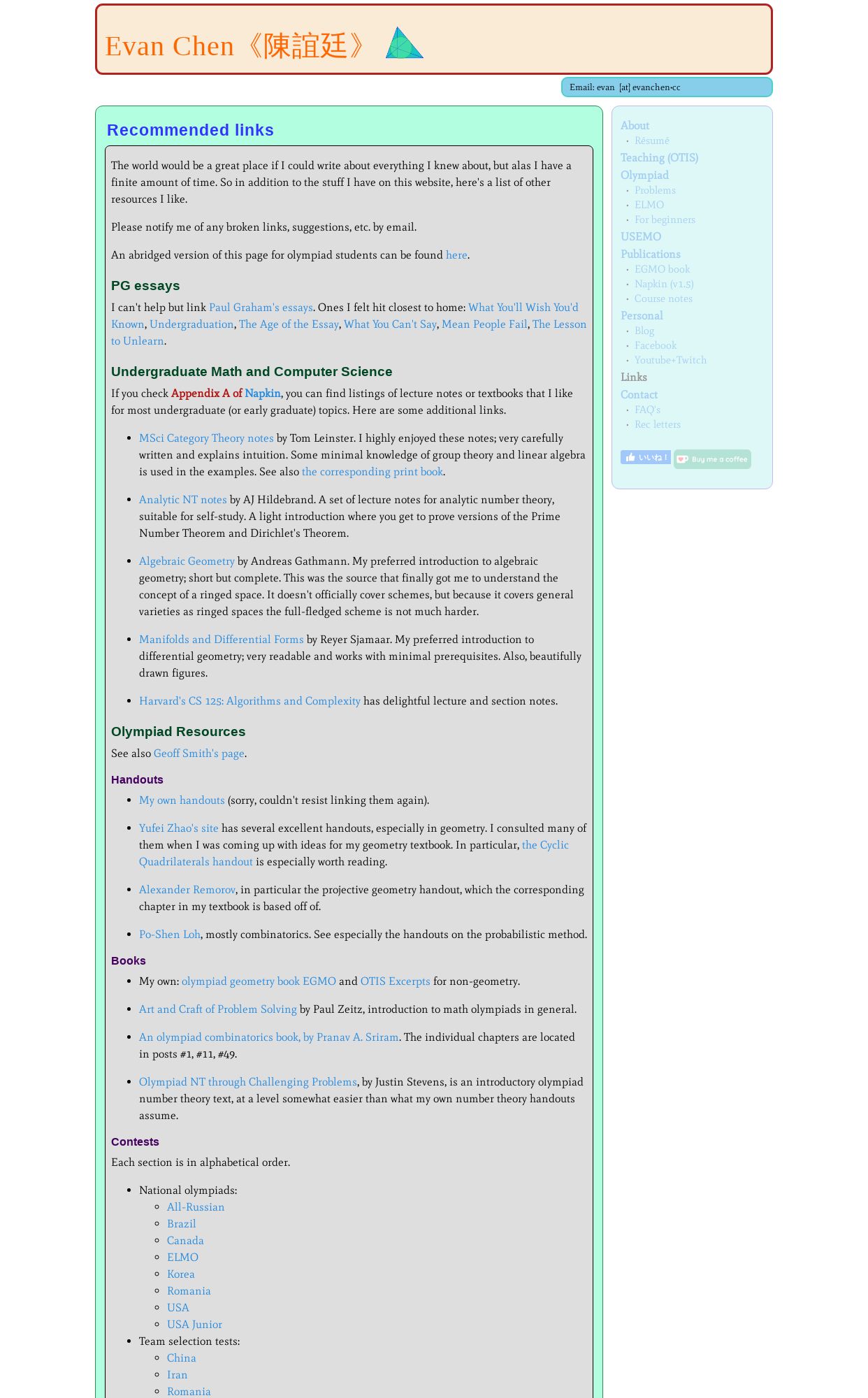Visit Blog from sidebar
The width and height of the screenshot is (868, 1398).
point(644,331)
